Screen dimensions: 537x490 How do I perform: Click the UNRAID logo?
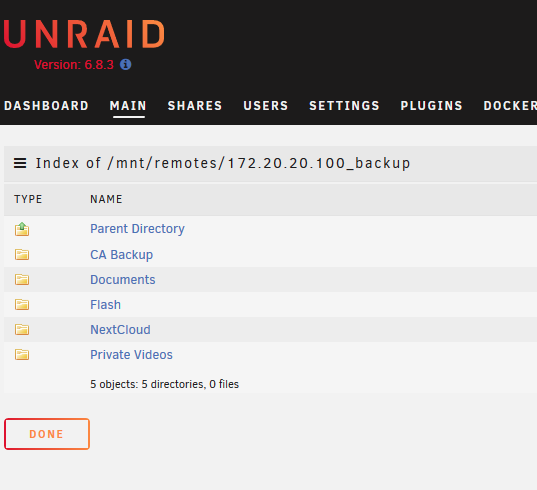84,34
